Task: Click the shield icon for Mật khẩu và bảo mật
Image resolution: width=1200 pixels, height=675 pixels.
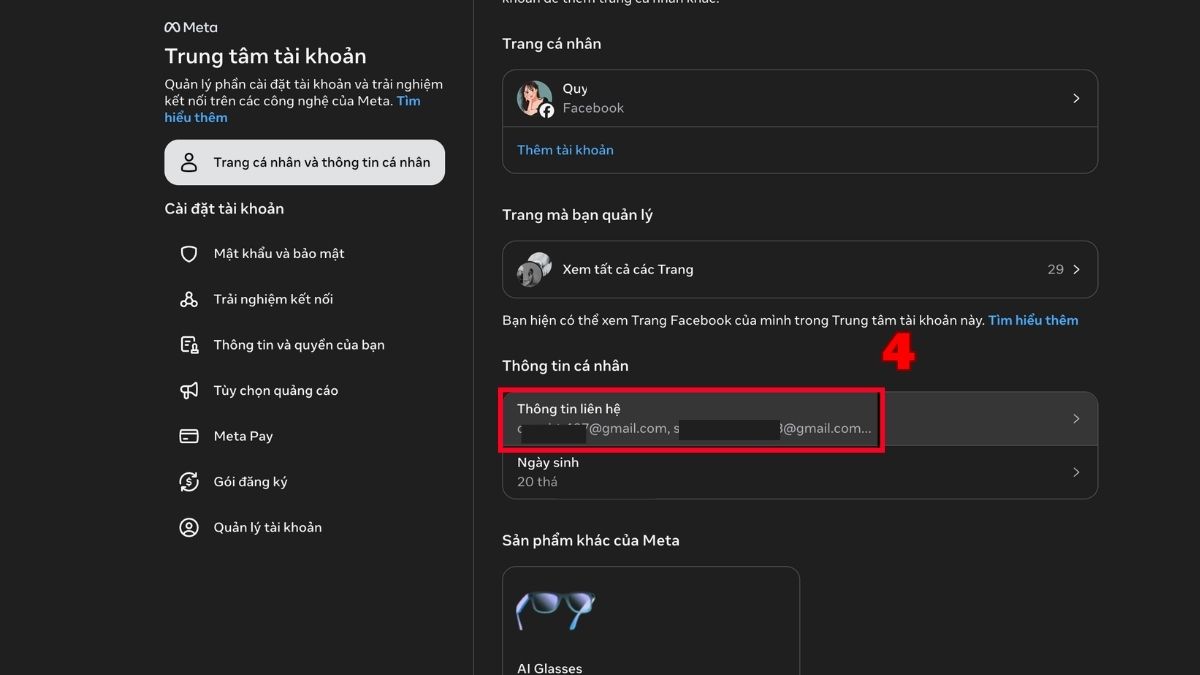Action: point(189,254)
